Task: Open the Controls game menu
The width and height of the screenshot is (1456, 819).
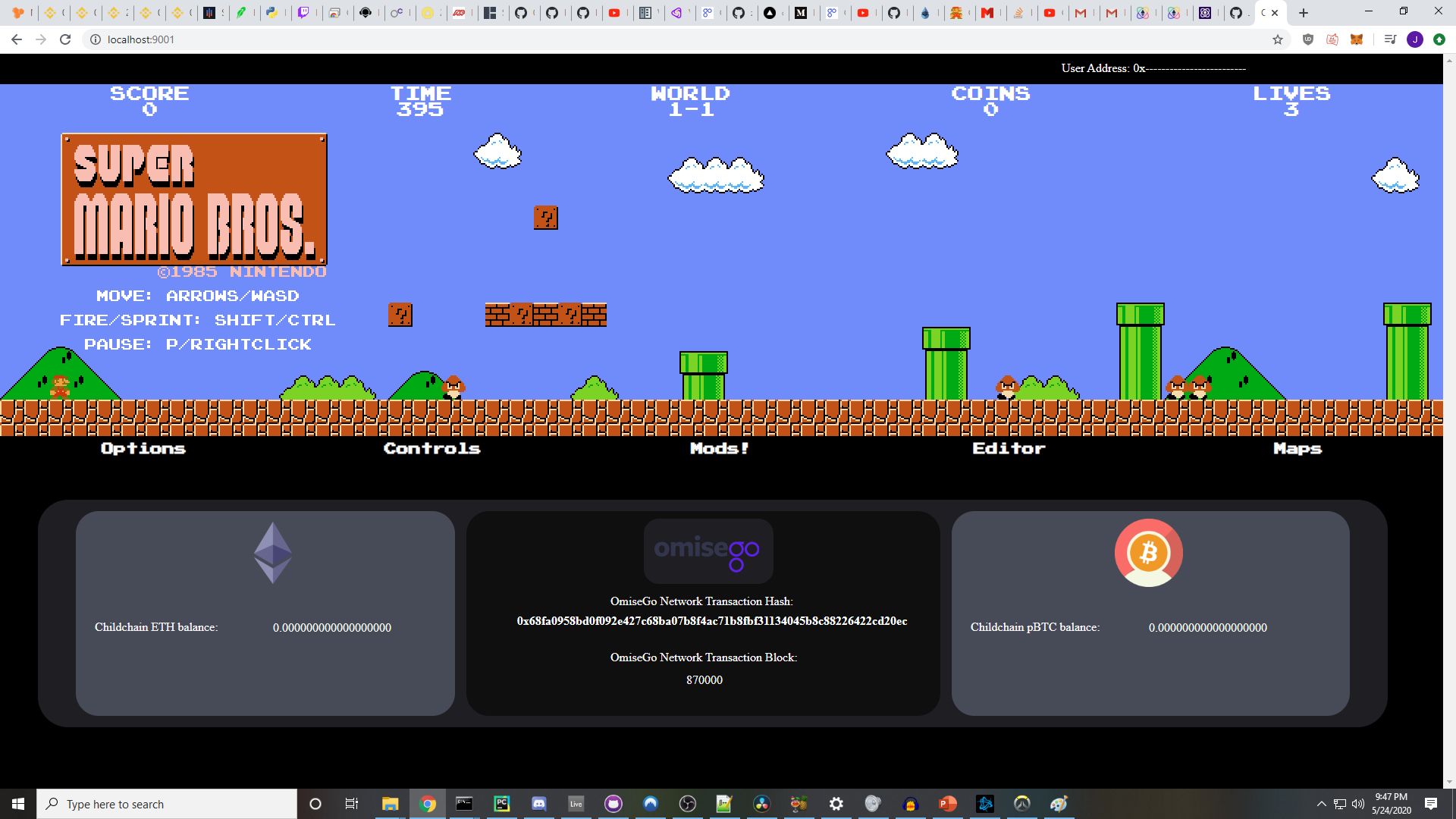Action: 432,448
